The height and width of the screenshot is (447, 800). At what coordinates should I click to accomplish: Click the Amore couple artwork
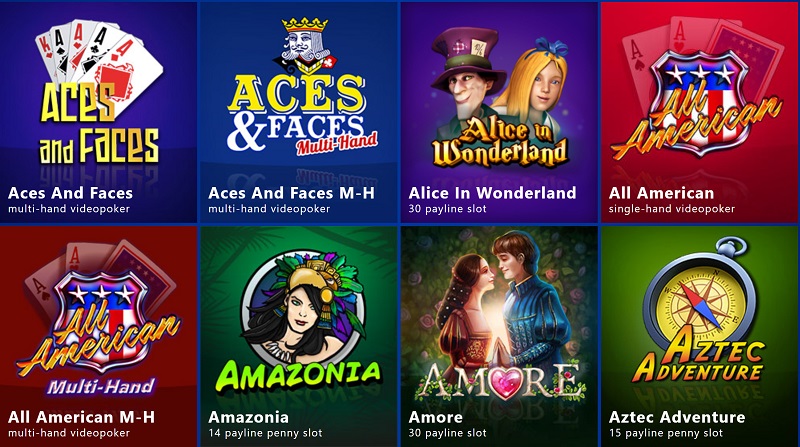[x=499, y=316]
